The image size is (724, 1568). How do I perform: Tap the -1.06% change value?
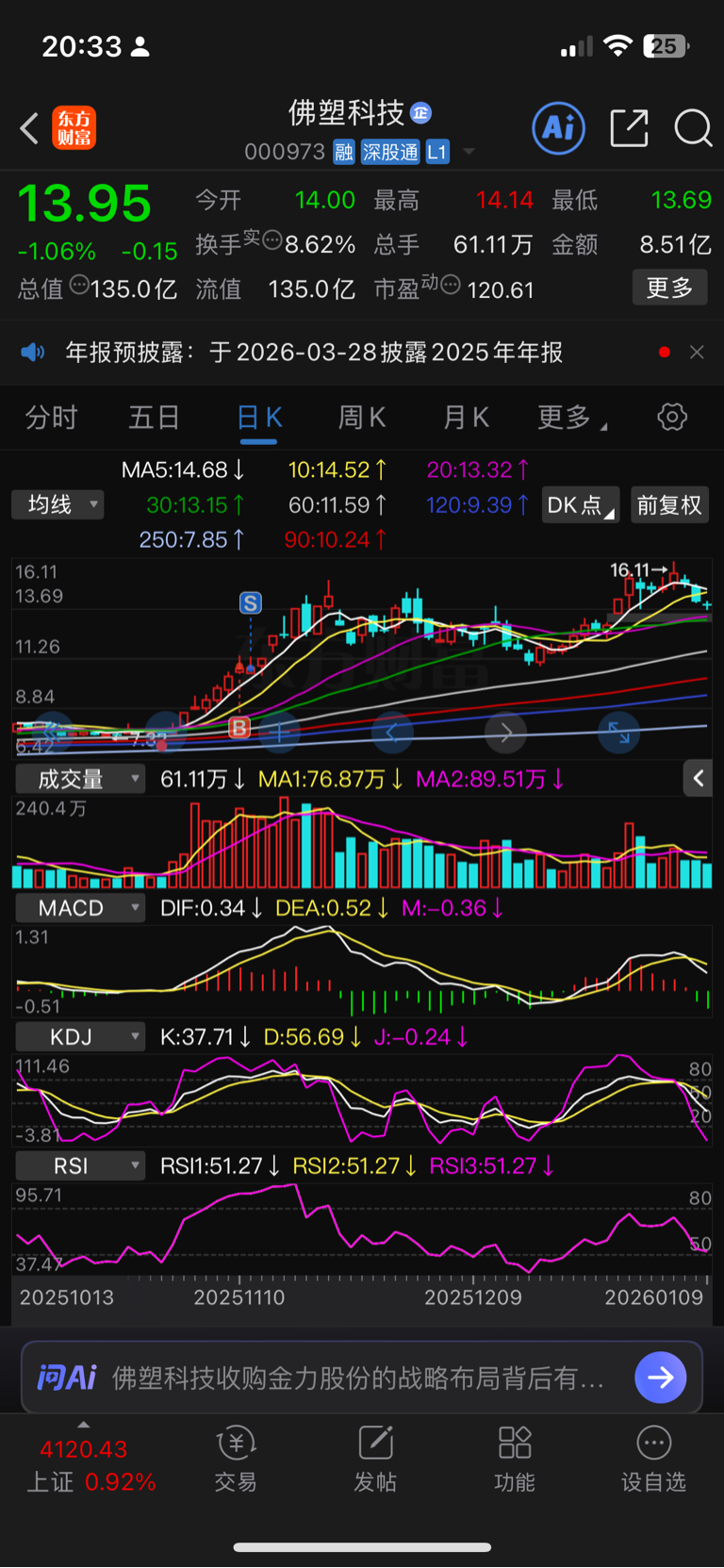[x=57, y=251]
